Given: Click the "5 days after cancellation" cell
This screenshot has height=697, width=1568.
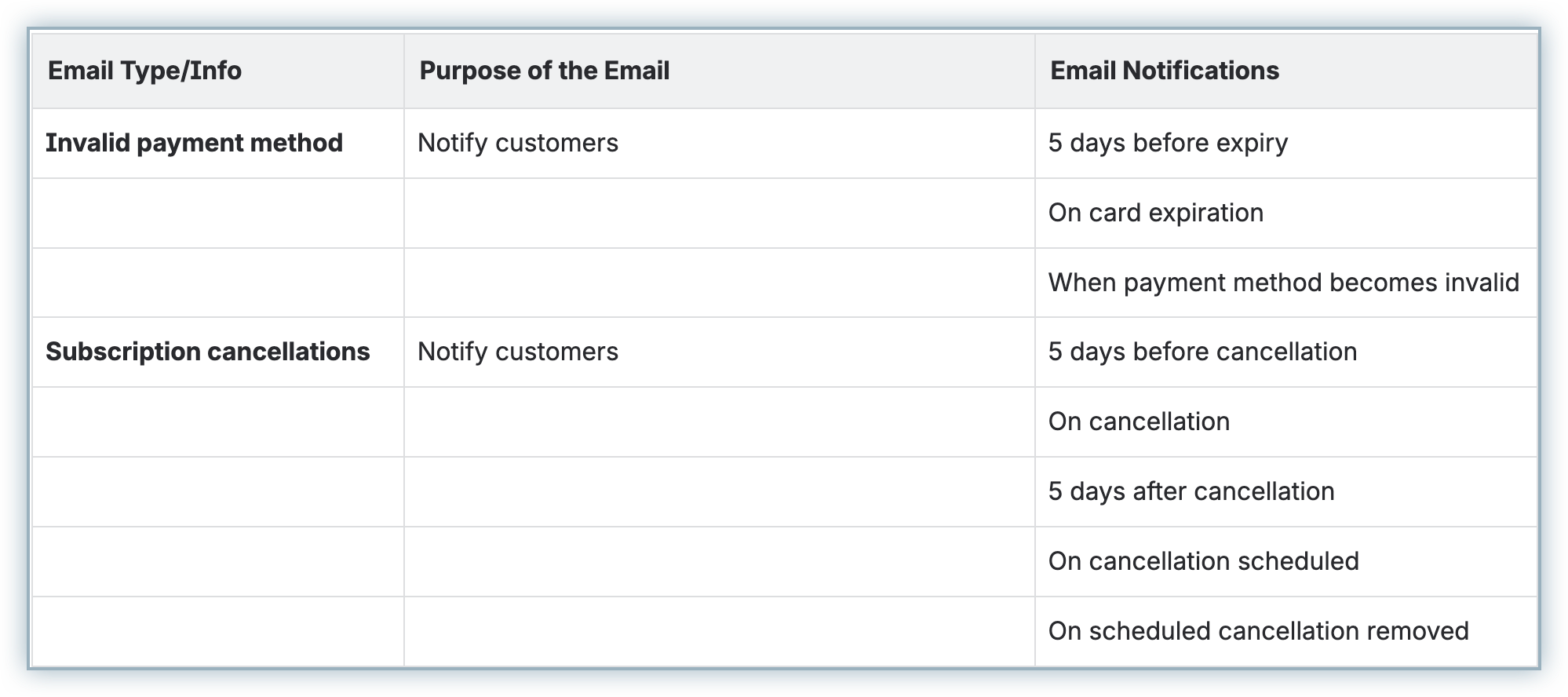Looking at the screenshot, I should point(1191,491).
